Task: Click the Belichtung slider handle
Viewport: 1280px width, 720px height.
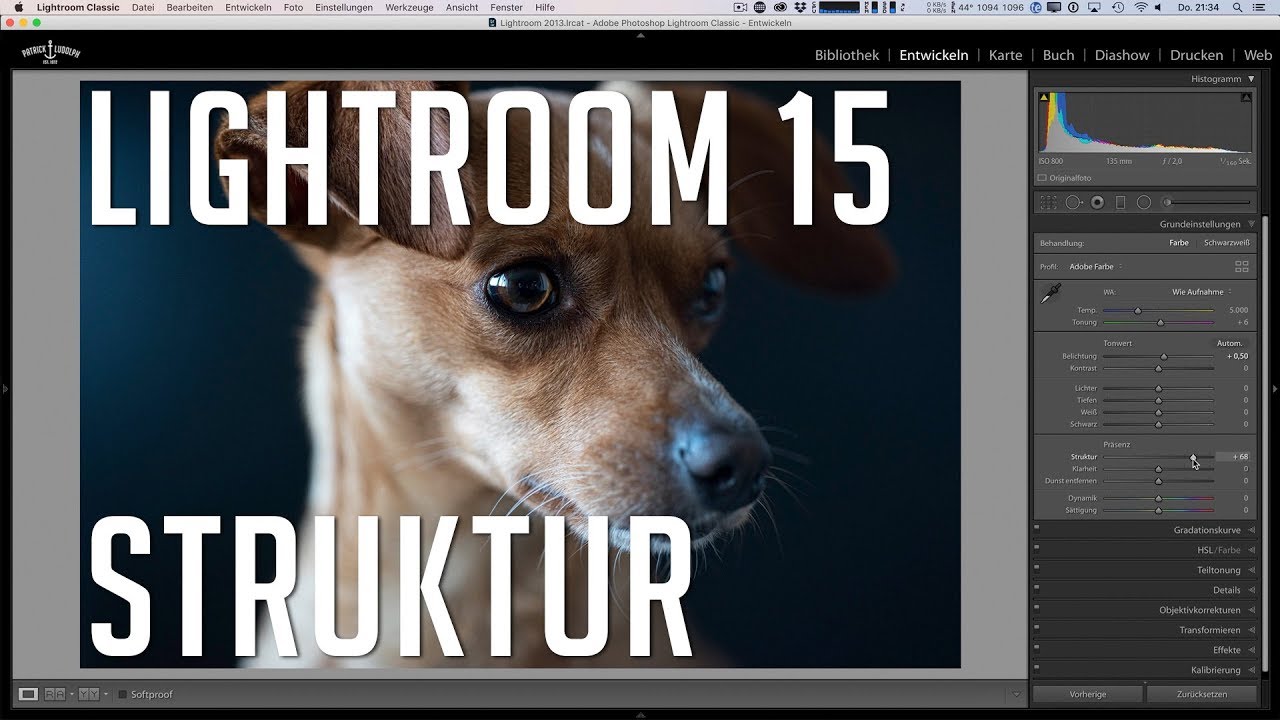Action: (x=1164, y=356)
